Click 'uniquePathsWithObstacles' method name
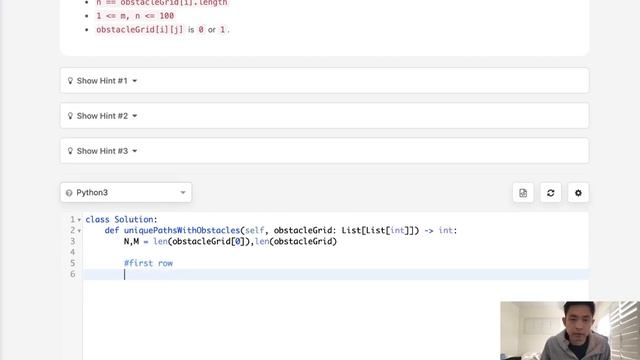This screenshot has height=360, width=640. pyautogui.click(x=182, y=231)
